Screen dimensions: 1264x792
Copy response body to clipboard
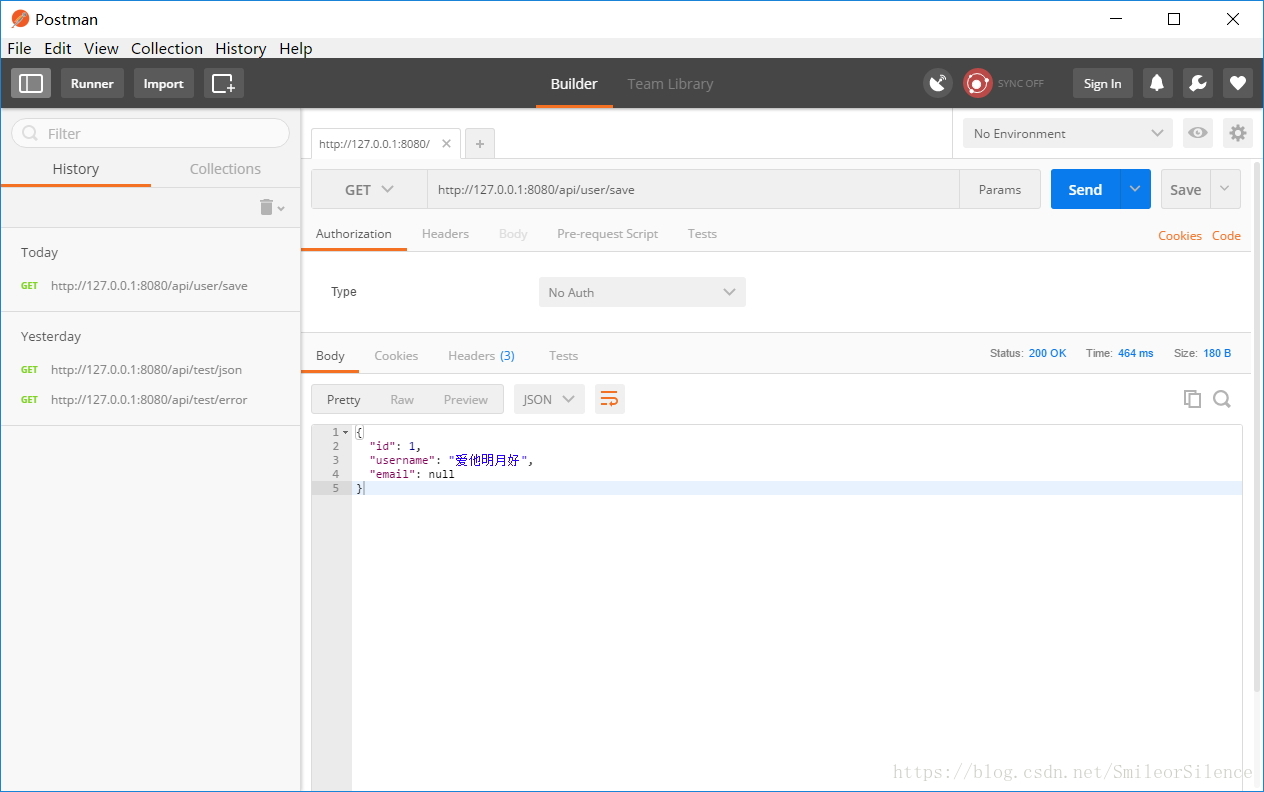(1192, 399)
